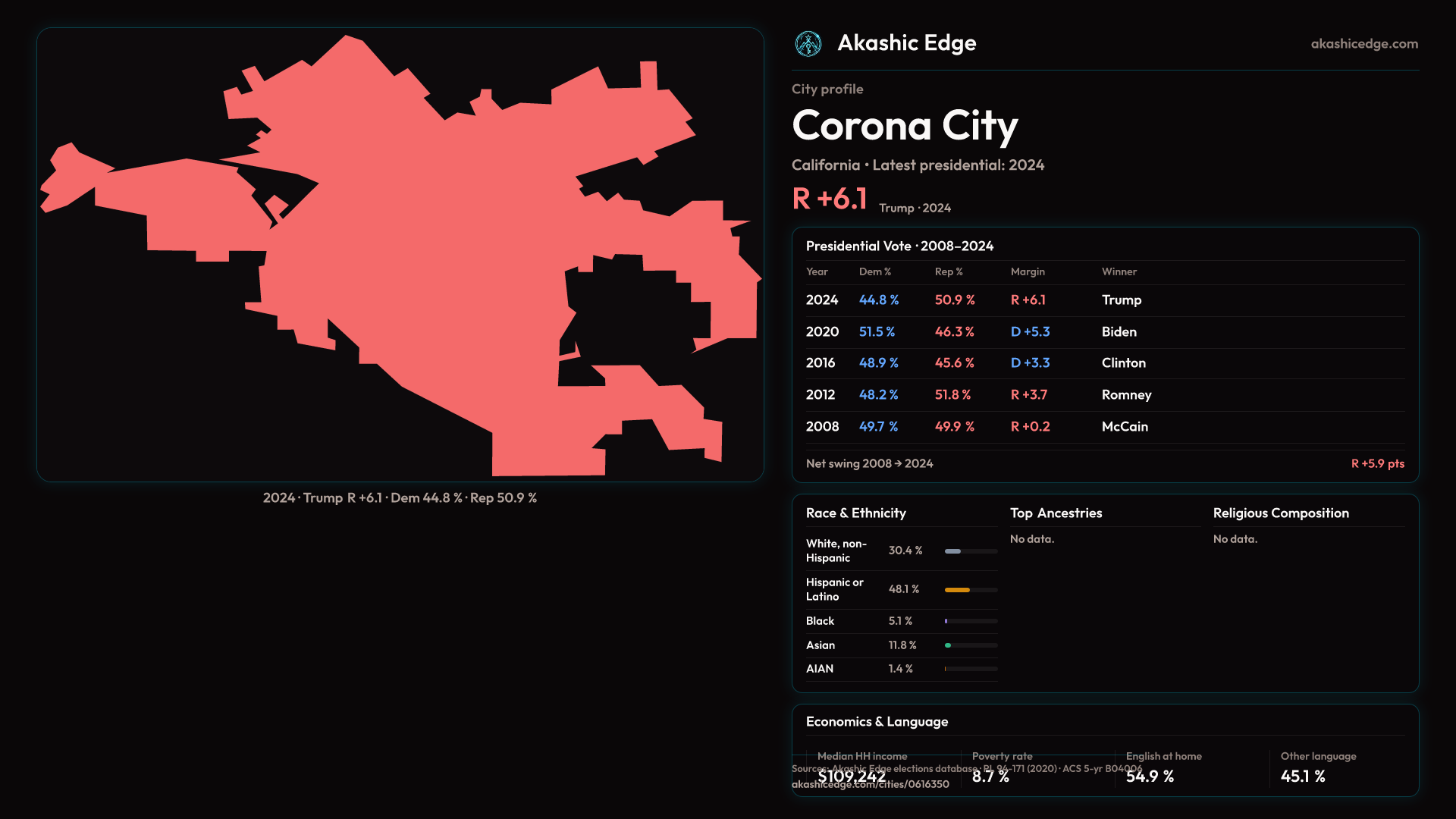Image resolution: width=1456 pixels, height=819 pixels.
Task: Open the Top Ancestries section heading
Action: 1056,513
